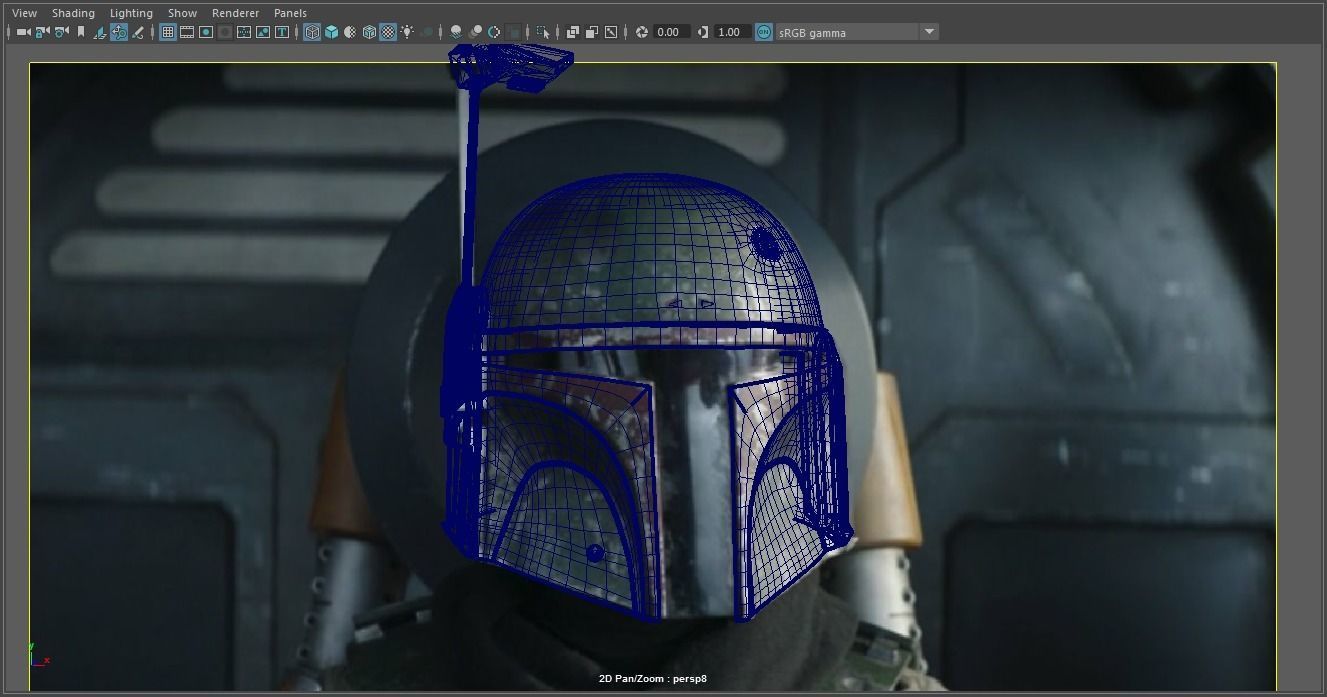
Task: Click the Multisample Anti-aliasing icon
Action: [x=494, y=32]
